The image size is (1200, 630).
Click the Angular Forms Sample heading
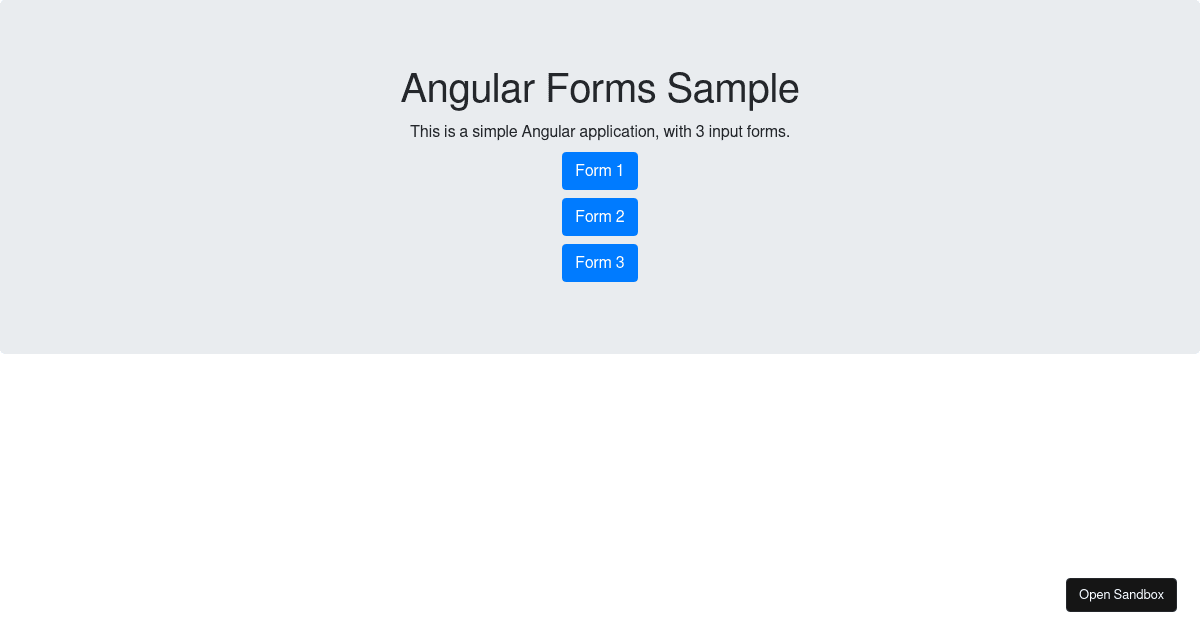(x=600, y=89)
